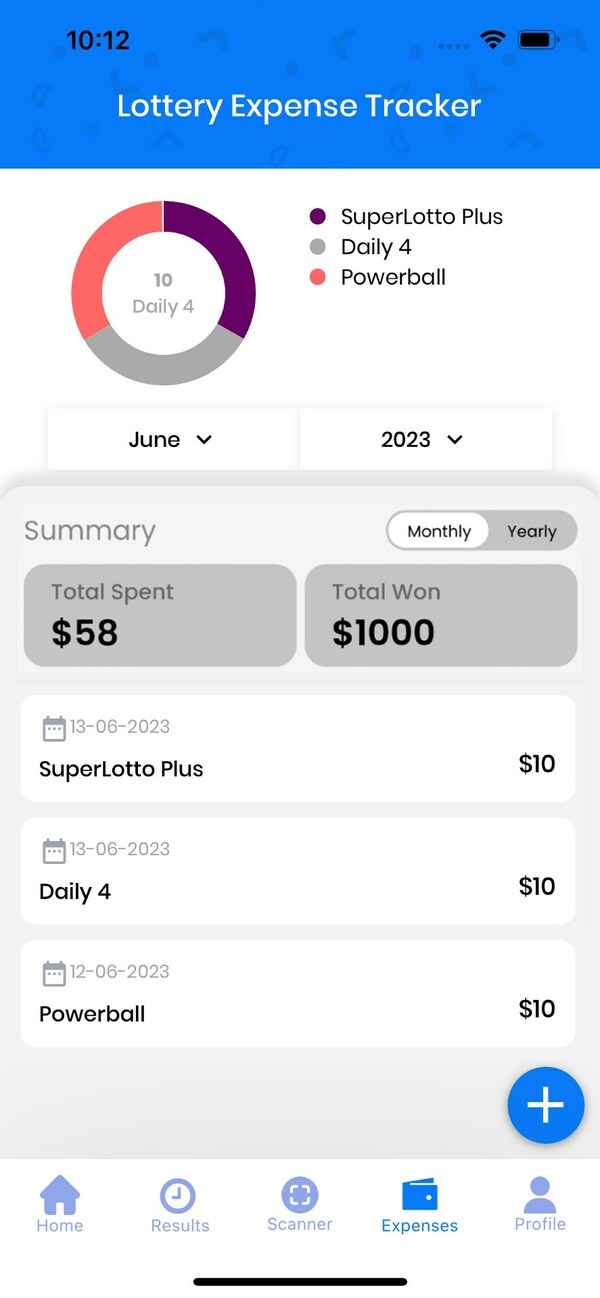This screenshot has height=1298, width=600.
Task: Click the purple SuperLotto Plus legend dot
Action: (x=318, y=217)
